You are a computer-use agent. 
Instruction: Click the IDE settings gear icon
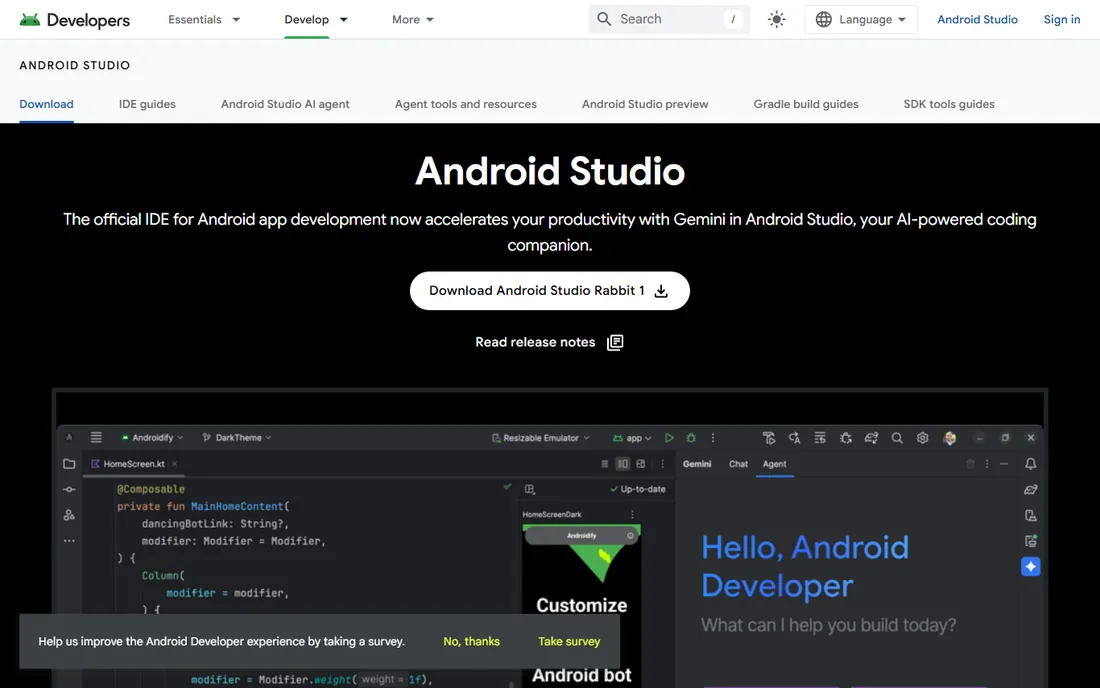pyautogui.click(x=923, y=438)
